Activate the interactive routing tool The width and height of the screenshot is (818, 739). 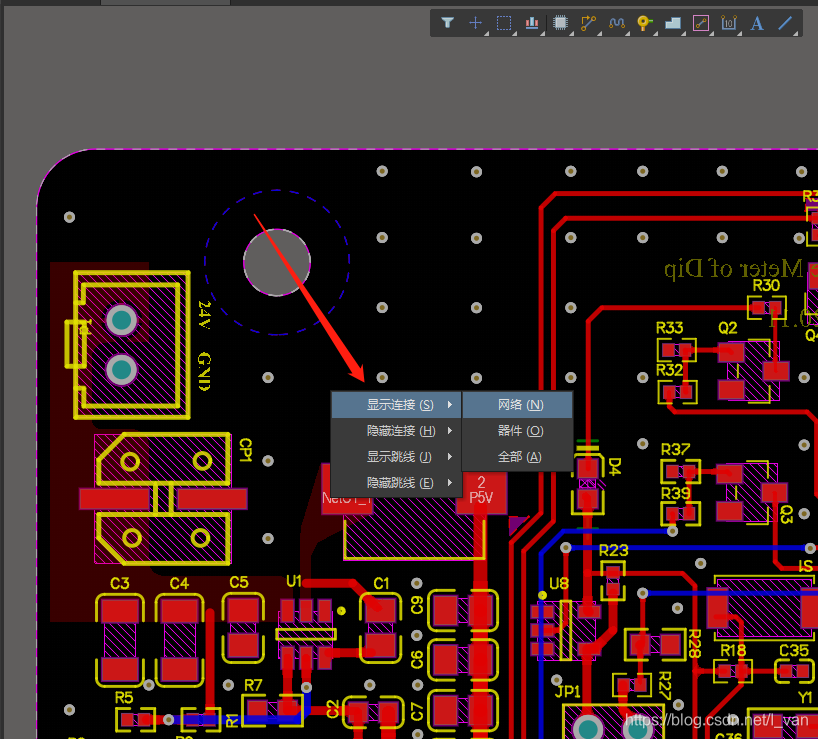[x=588, y=22]
